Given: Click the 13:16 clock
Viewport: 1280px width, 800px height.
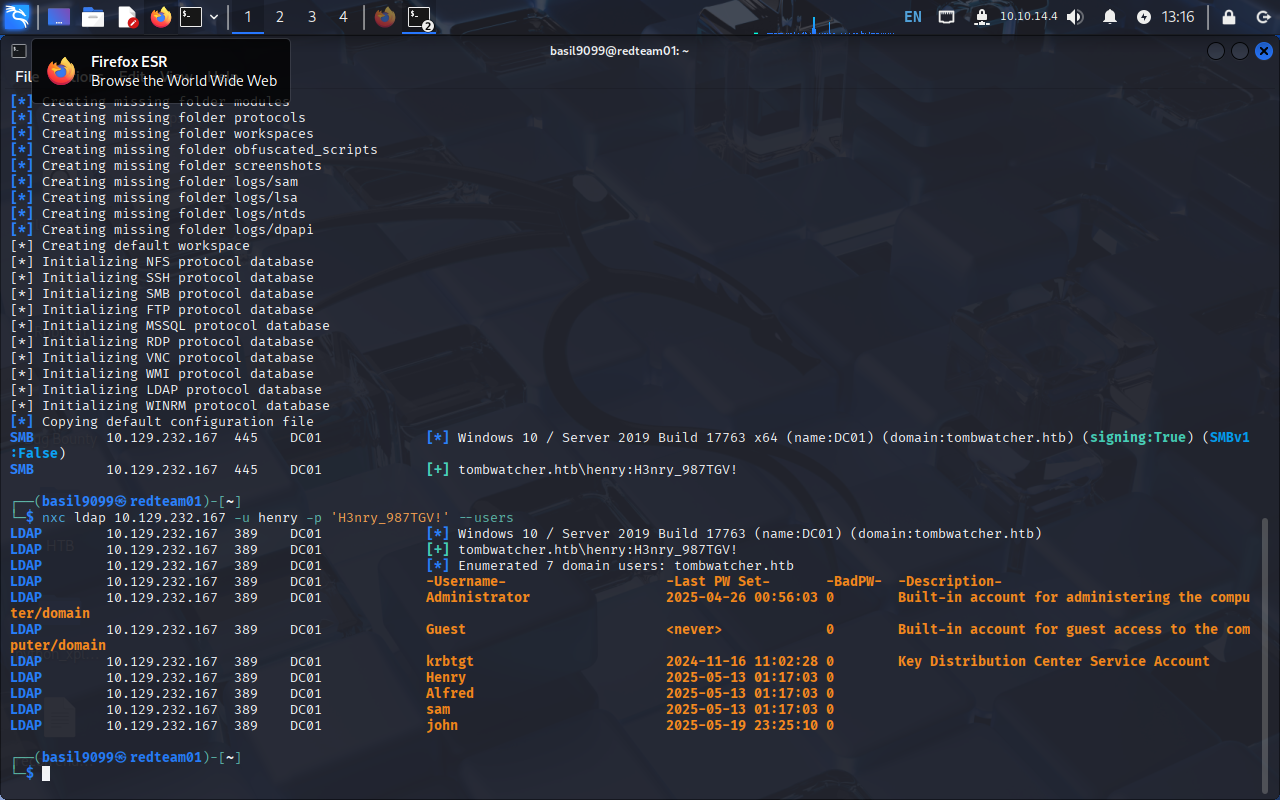Looking at the screenshot, I should pyautogui.click(x=1179, y=16).
